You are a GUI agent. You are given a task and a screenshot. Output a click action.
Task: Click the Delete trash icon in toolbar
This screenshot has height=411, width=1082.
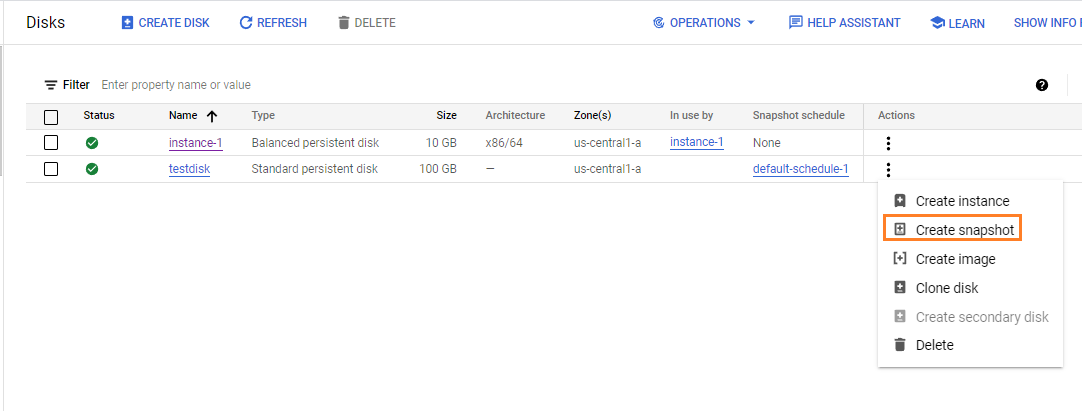(x=344, y=23)
